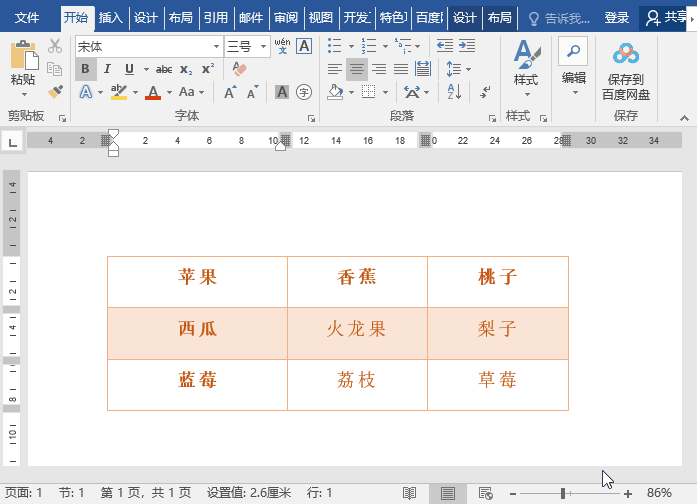Screen dimensions: 697x504
Task: Clear all formatting eraser icon
Action: tap(239, 69)
